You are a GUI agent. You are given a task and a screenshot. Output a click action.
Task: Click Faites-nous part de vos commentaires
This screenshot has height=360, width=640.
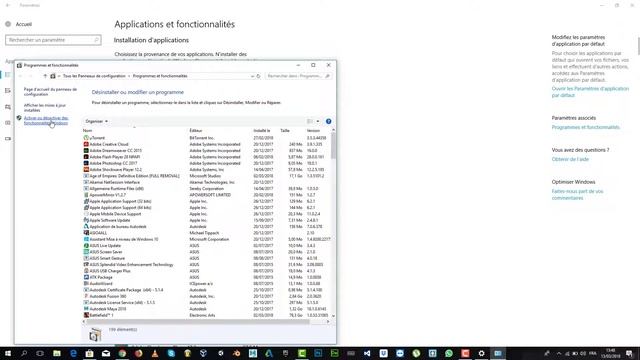coord(577,195)
